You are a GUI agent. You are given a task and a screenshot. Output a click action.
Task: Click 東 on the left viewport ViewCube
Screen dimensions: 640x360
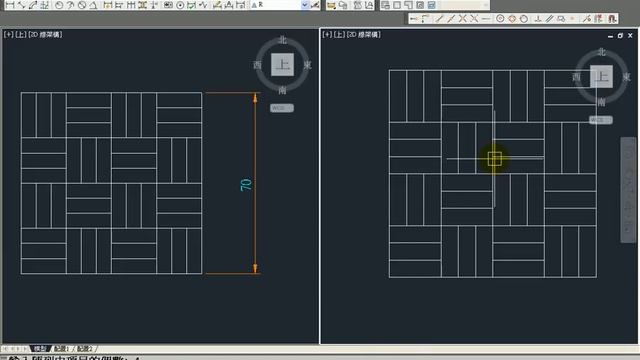point(307,65)
